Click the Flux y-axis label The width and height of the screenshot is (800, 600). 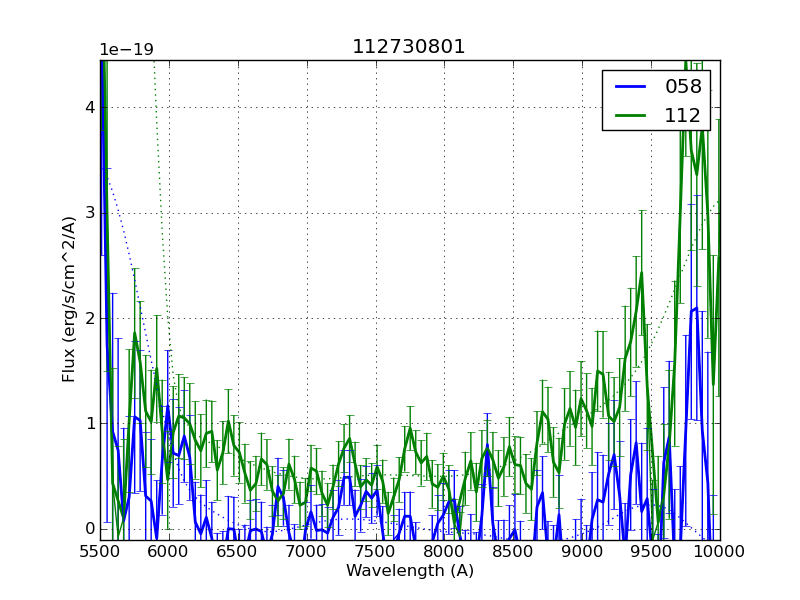point(69,299)
